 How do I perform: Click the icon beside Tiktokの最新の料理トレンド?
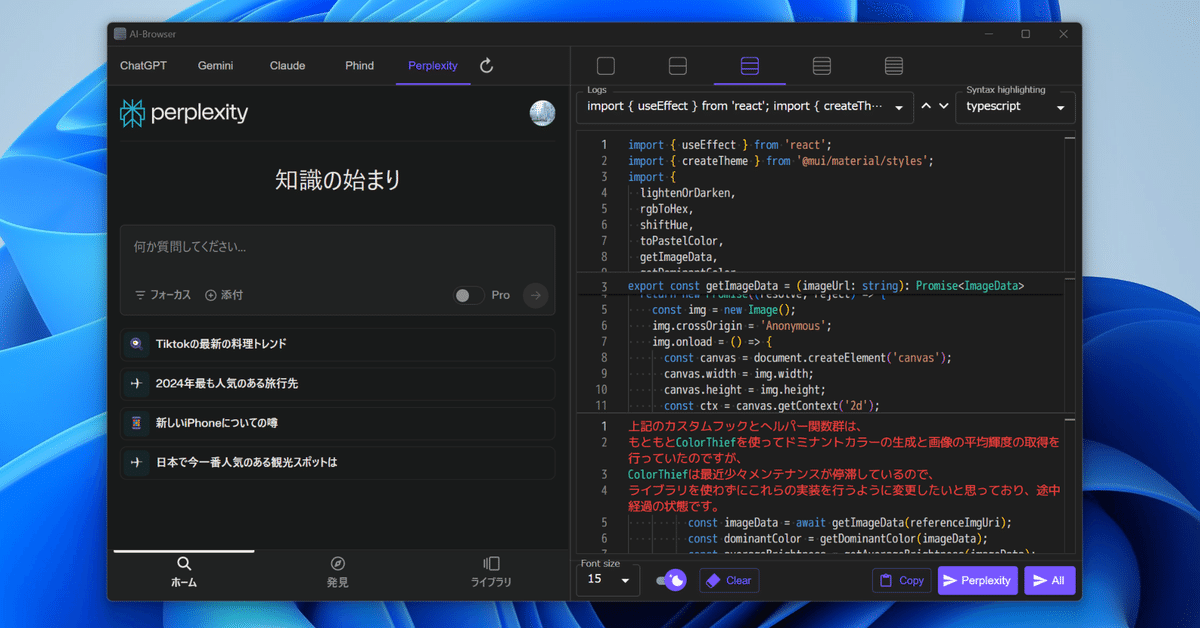pyautogui.click(x=137, y=344)
